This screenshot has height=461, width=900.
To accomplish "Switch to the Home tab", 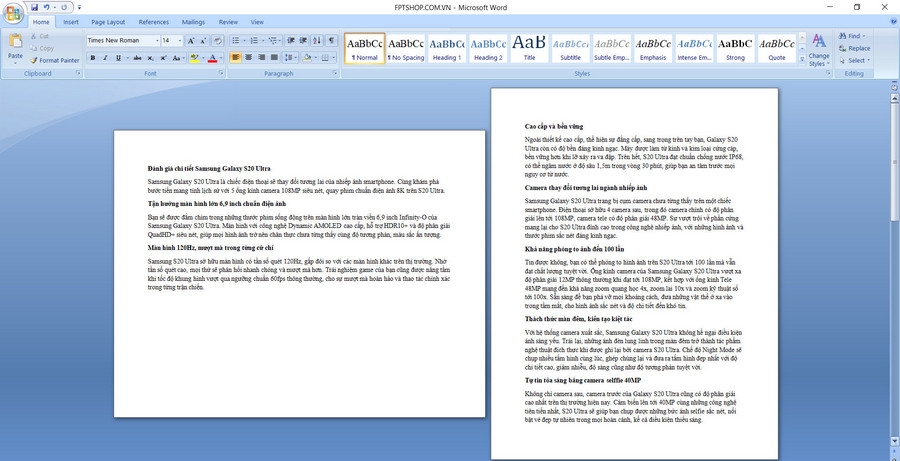I will tap(41, 22).
